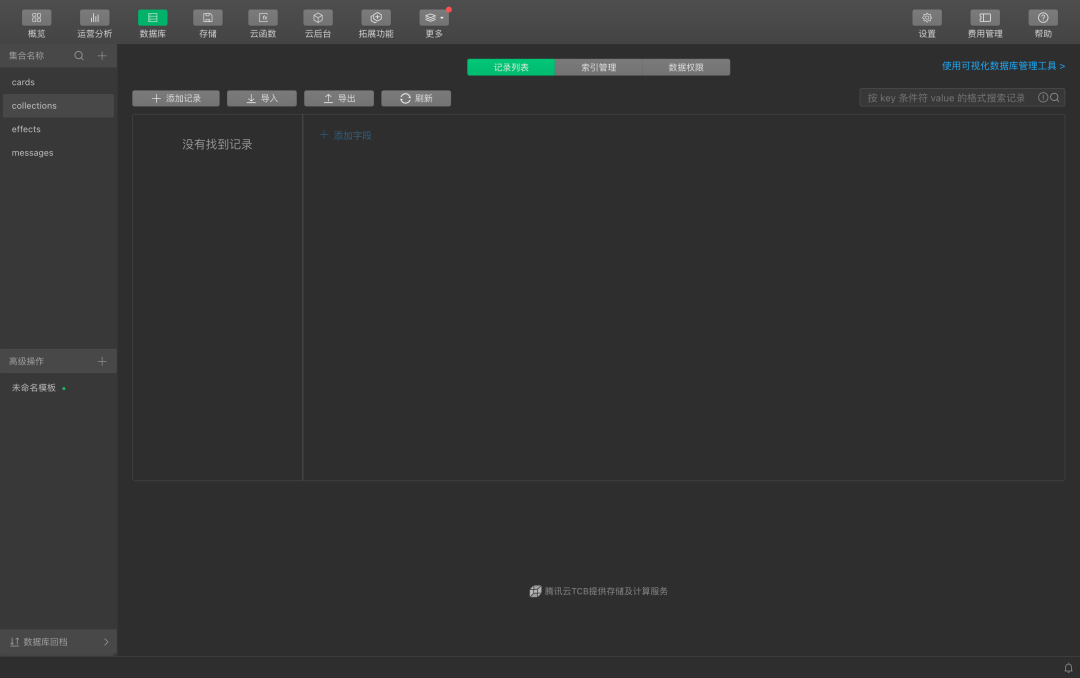Open the 使用可视化数据库管理工具 link
Viewport: 1080px width, 678px height.
pyautogui.click(x=1003, y=66)
